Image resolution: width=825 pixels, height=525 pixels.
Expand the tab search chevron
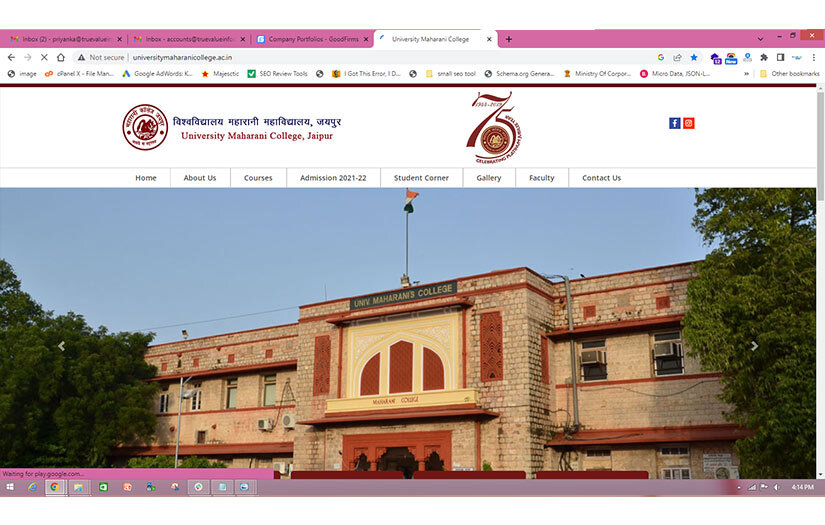[760, 39]
